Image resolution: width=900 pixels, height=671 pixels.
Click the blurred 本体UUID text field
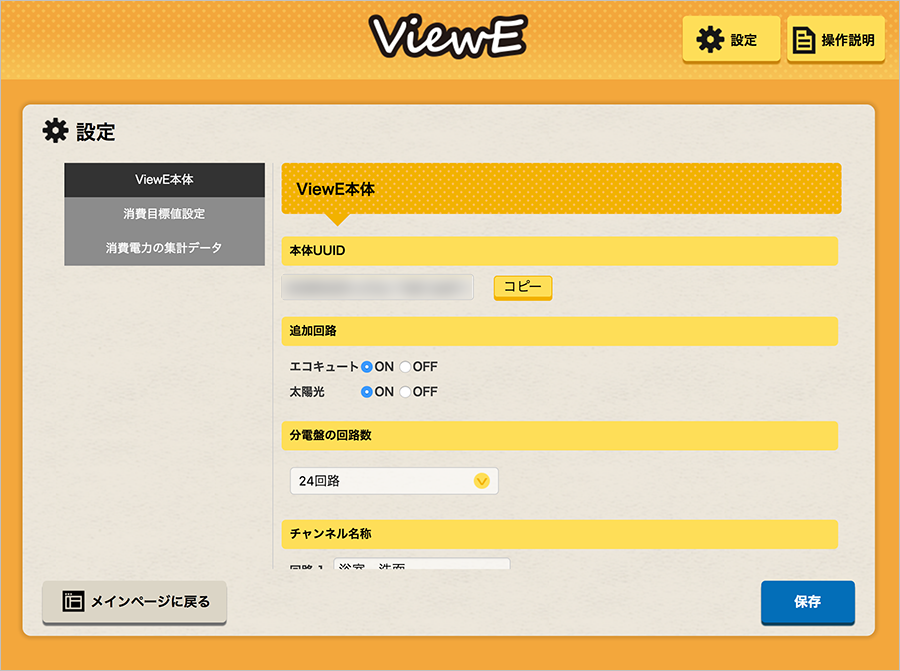coord(378,287)
